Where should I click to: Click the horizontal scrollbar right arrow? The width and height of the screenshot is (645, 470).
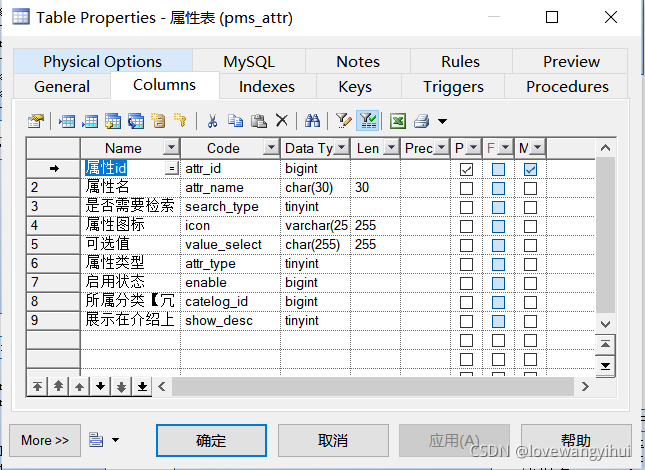585,387
